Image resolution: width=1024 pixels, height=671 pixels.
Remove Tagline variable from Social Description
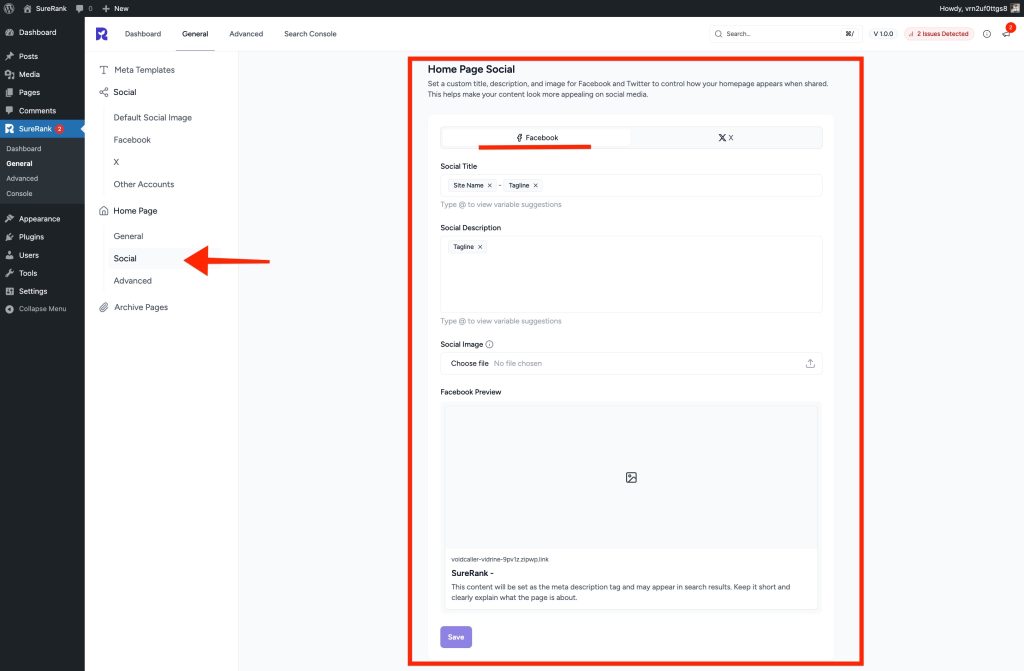coord(480,247)
